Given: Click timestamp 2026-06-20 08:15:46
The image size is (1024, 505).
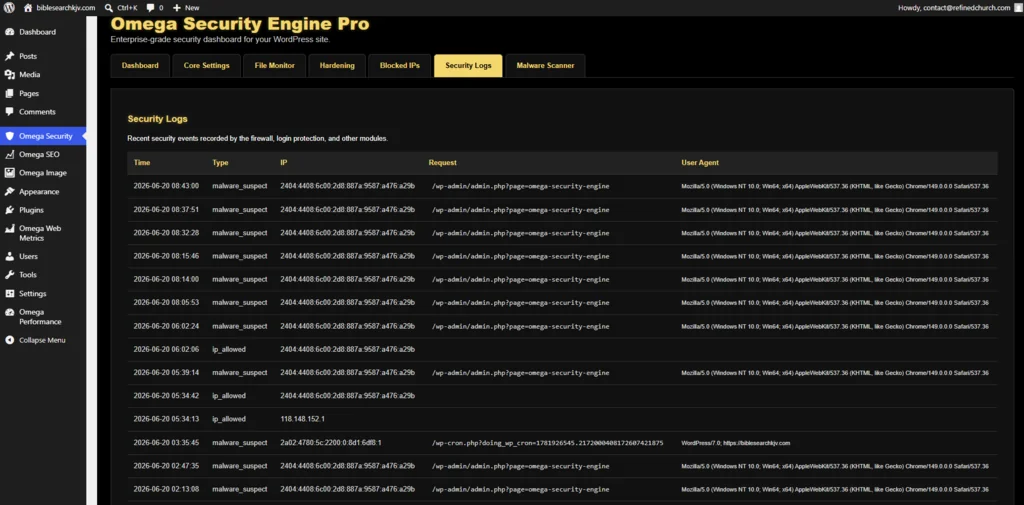Looking at the screenshot, I should (167, 256).
